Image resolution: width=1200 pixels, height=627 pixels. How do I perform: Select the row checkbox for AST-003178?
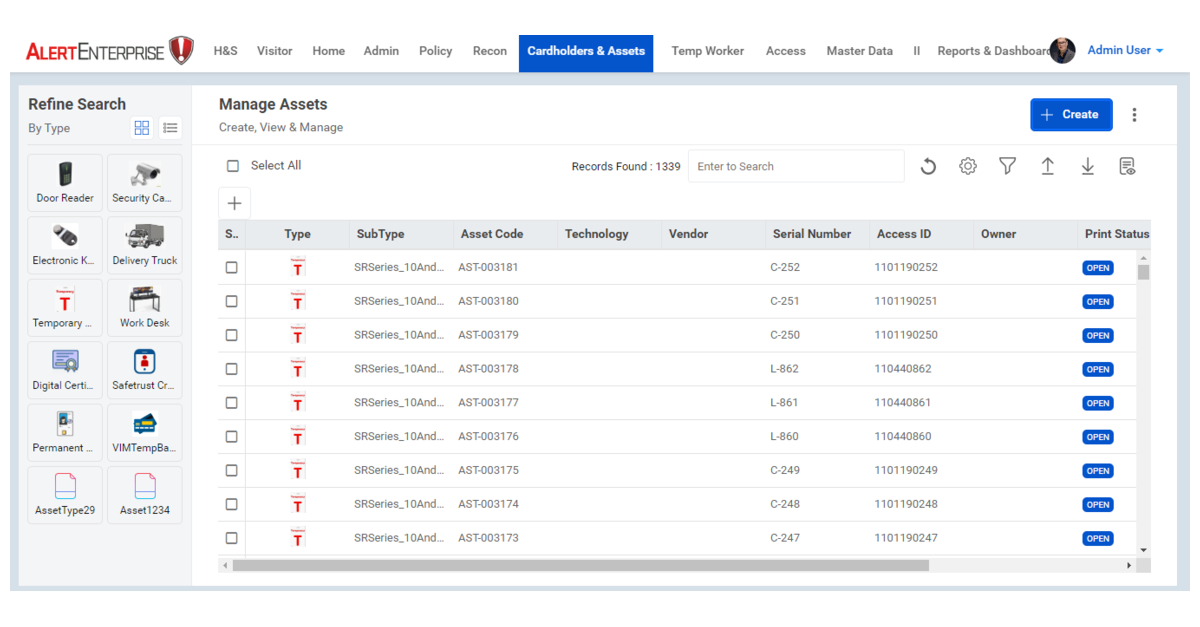232,369
